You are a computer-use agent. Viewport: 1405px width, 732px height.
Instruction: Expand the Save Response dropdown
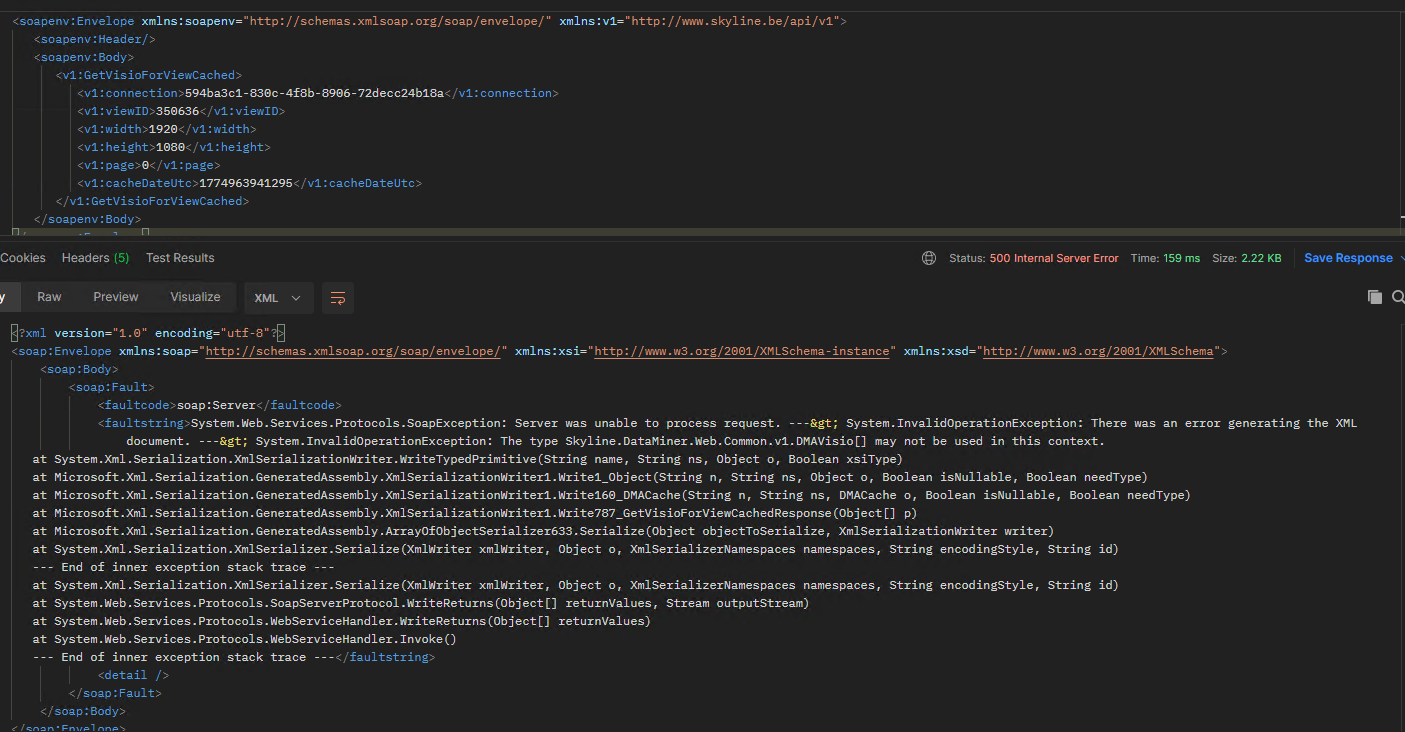(1399, 258)
